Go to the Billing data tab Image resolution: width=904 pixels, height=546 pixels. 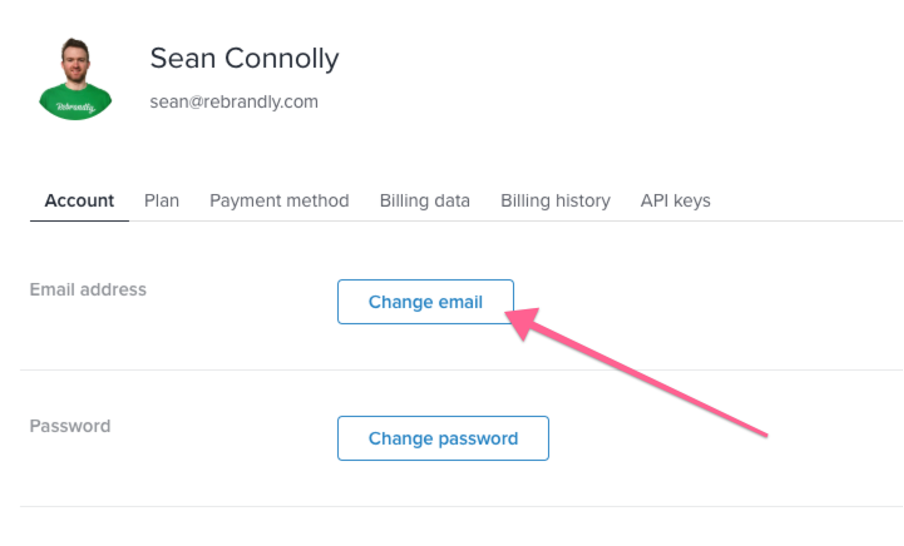point(424,201)
